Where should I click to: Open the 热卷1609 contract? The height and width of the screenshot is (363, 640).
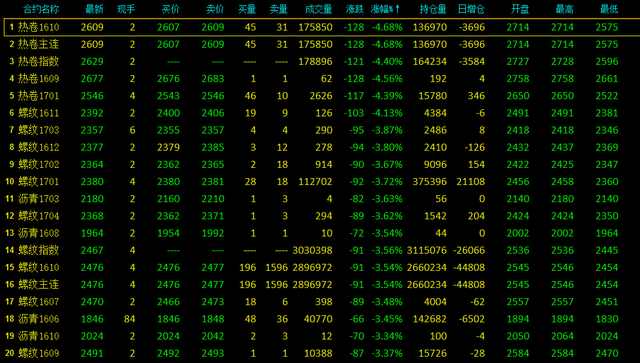click(39, 78)
